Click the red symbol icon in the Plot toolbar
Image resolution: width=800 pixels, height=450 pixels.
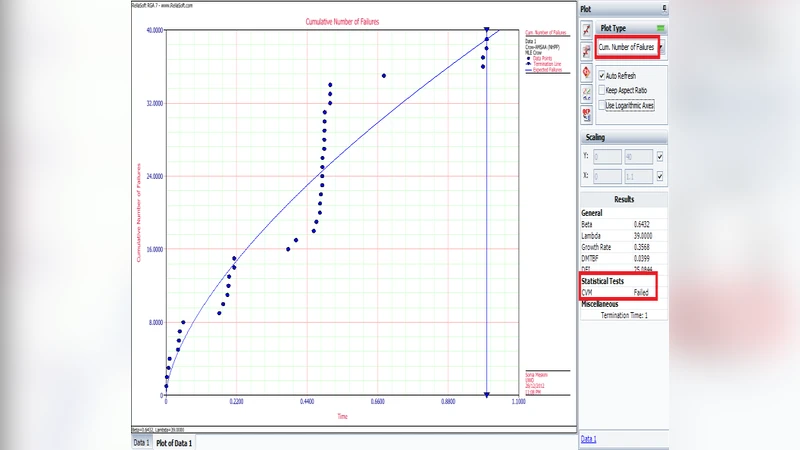tap(586, 71)
